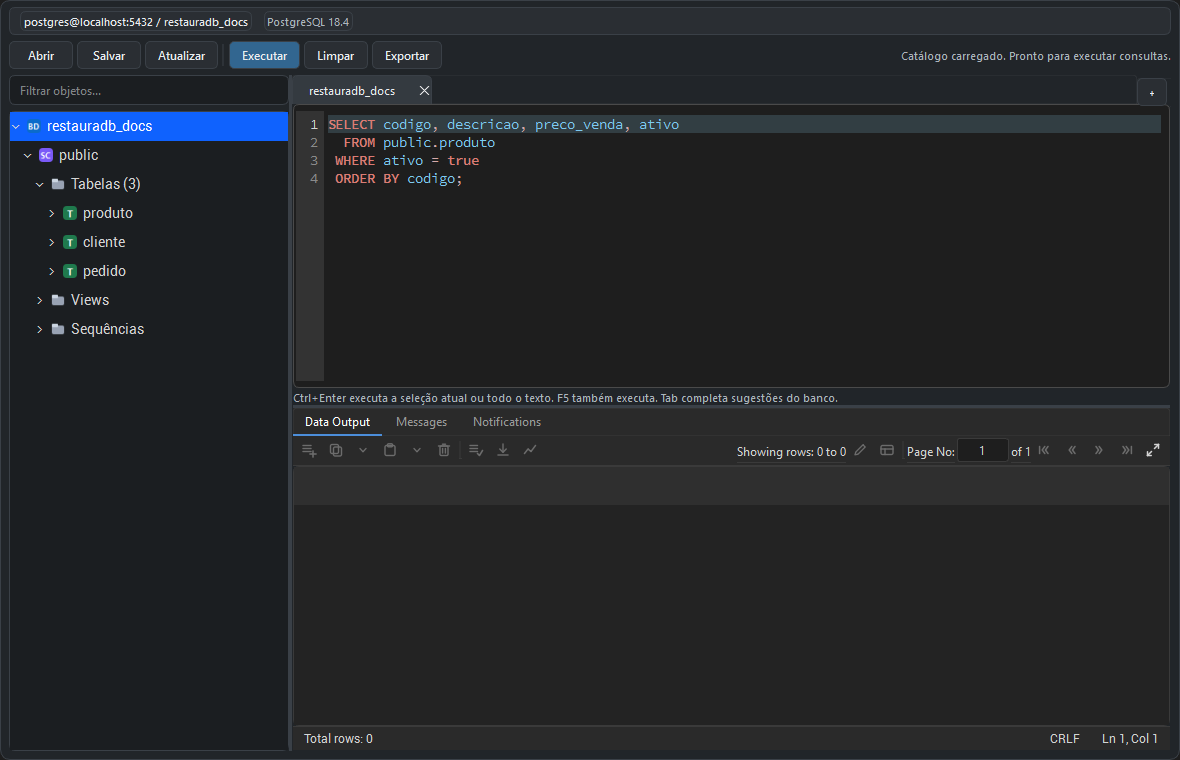Click the Limpar button
The height and width of the screenshot is (760, 1180).
coord(336,56)
